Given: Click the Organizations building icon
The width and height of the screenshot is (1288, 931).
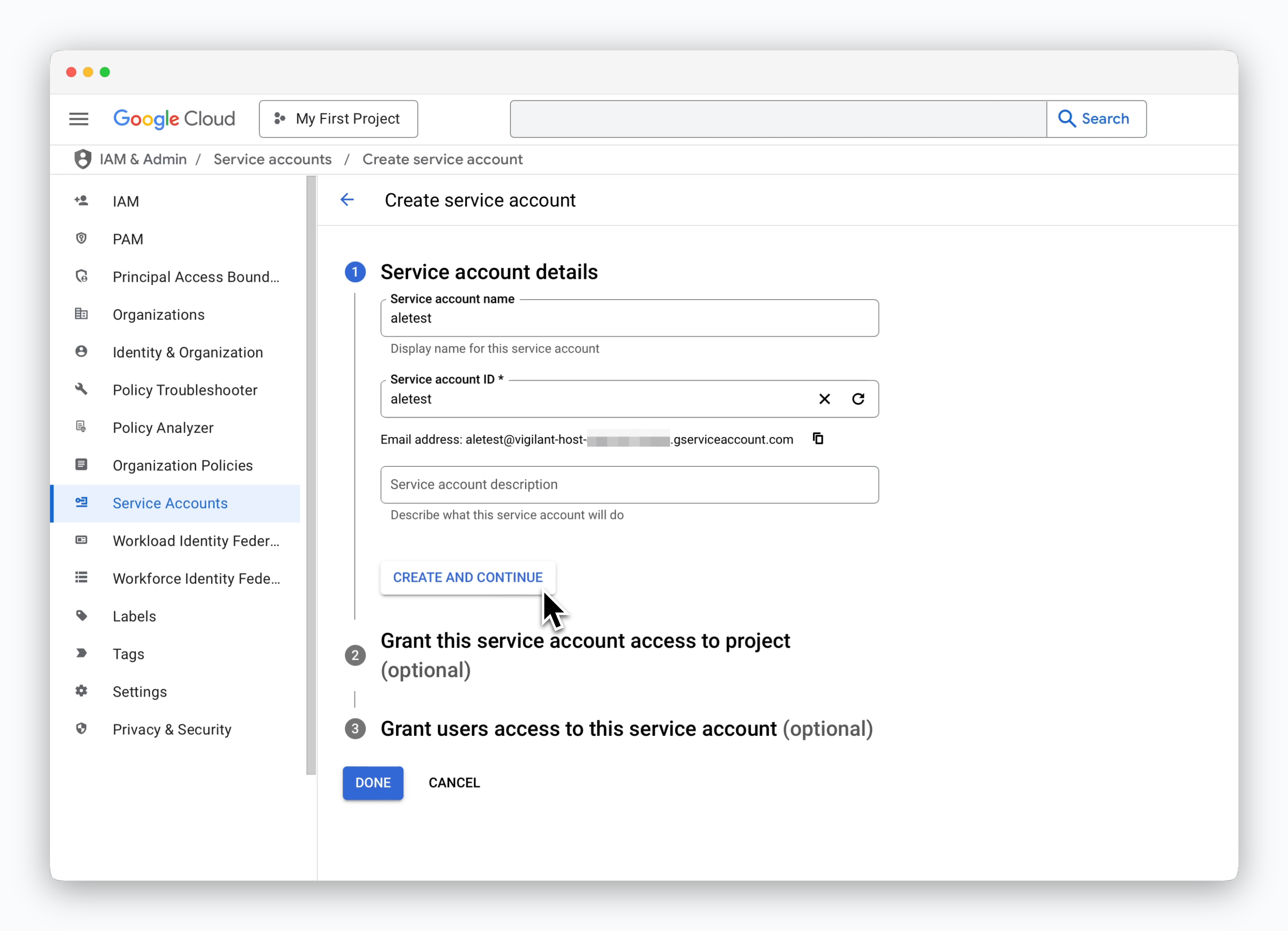Looking at the screenshot, I should coord(81,314).
